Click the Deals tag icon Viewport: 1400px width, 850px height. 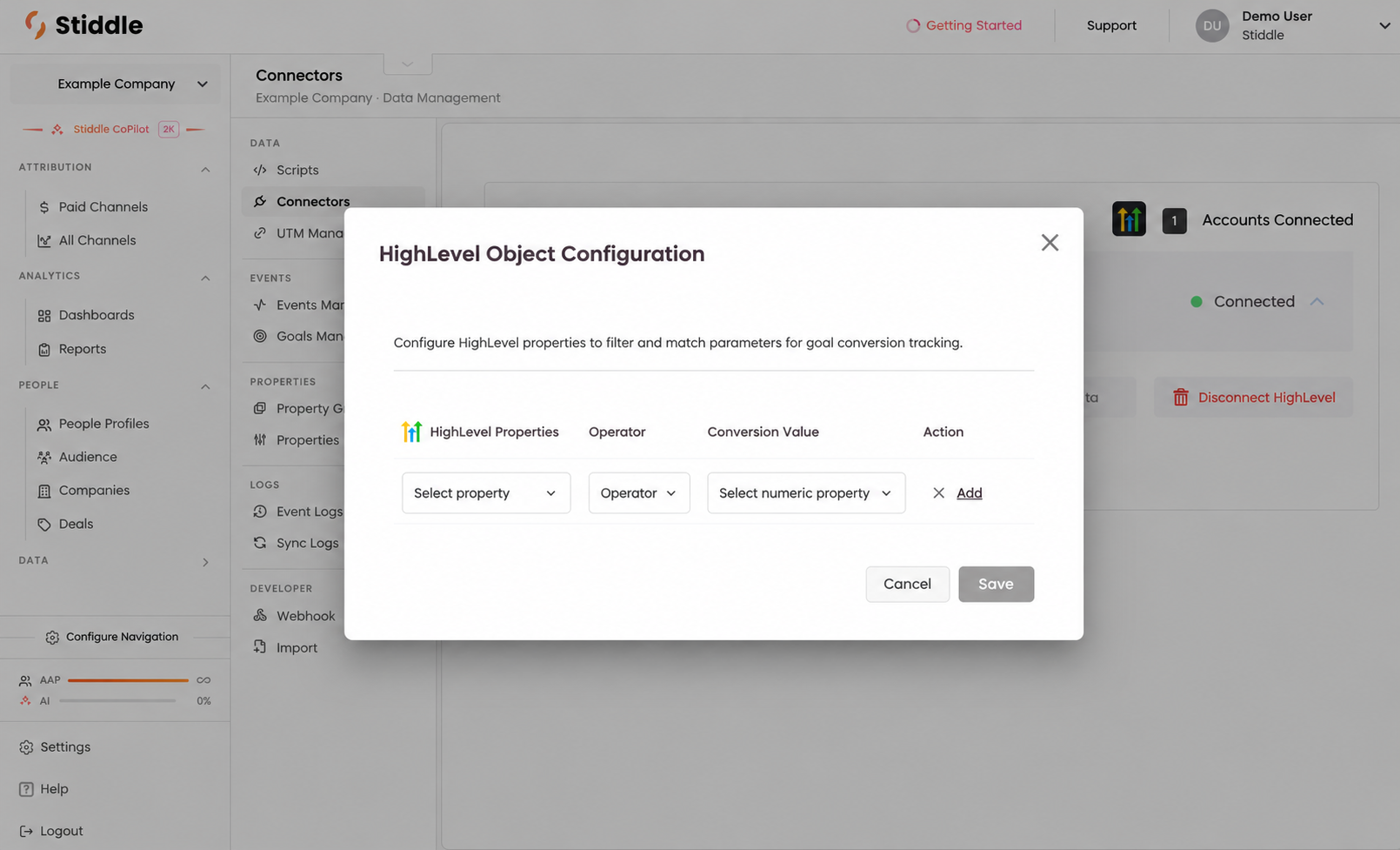coord(43,525)
